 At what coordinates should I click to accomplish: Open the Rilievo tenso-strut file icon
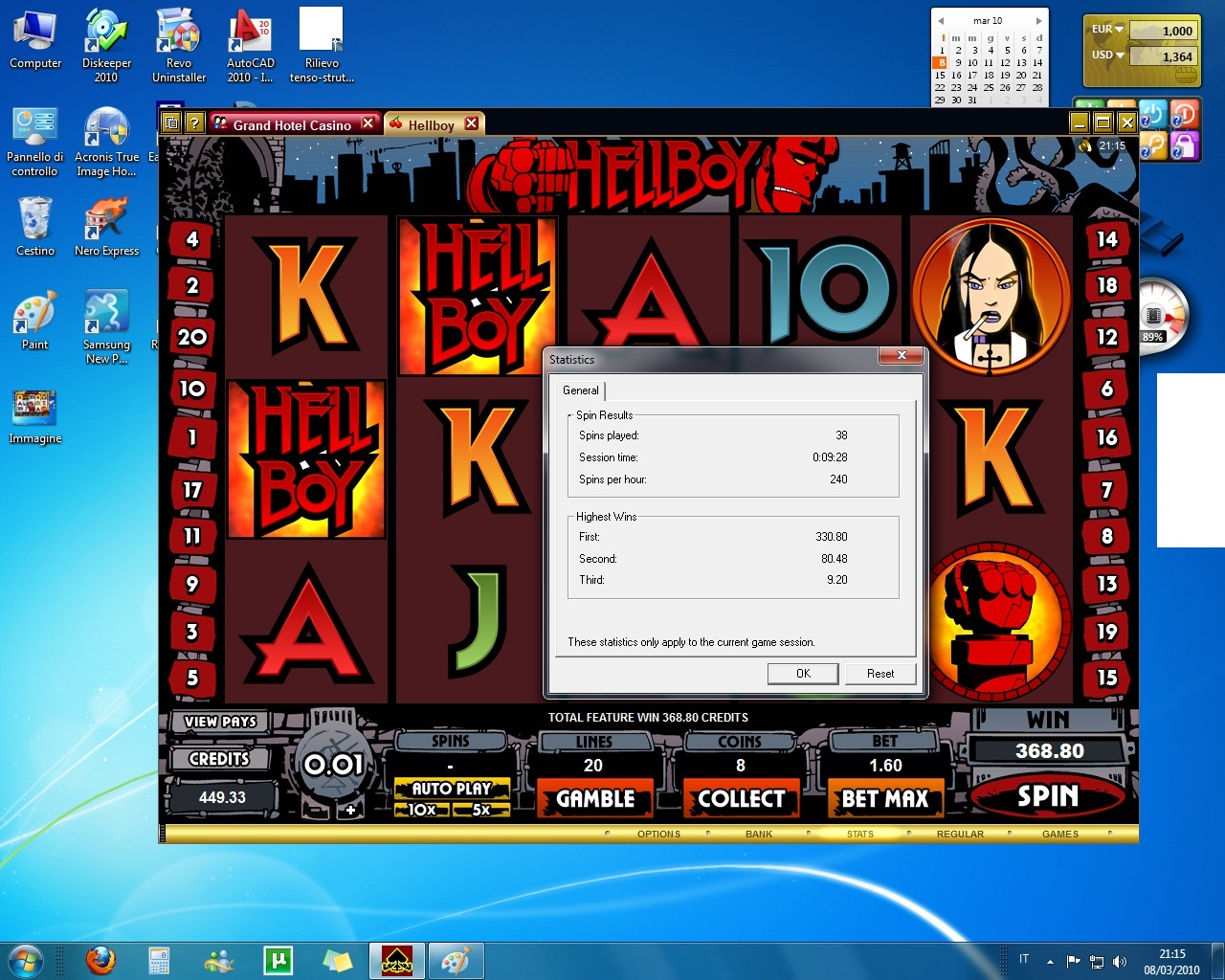click(322, 45)
